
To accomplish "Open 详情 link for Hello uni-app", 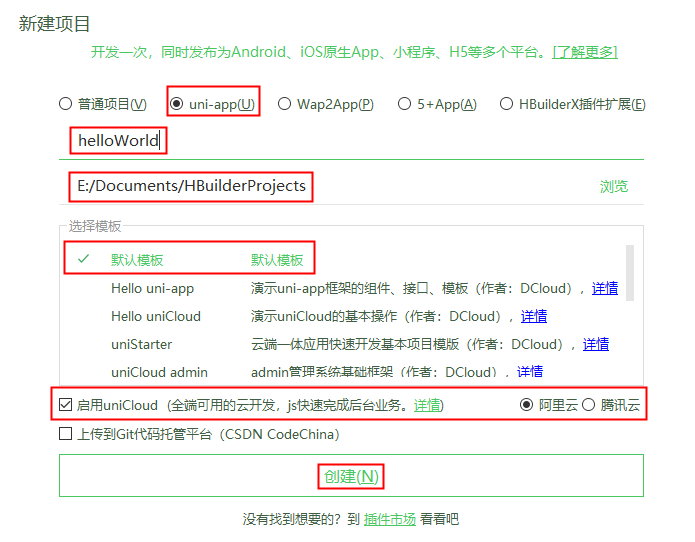I will tap(604, 288).
